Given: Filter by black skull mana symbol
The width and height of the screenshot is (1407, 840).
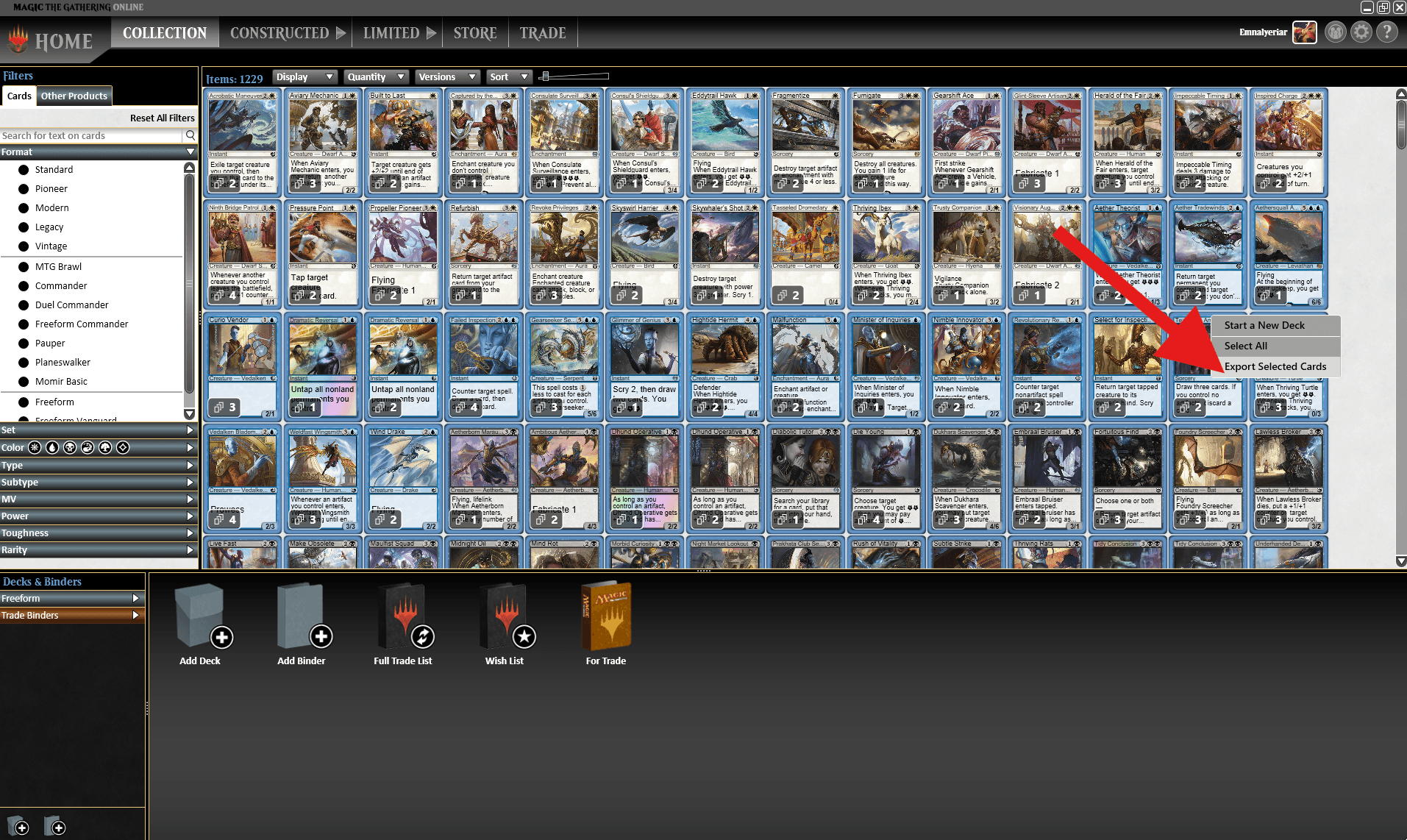Looking at the screenshot, I should (x=71, y=447).
